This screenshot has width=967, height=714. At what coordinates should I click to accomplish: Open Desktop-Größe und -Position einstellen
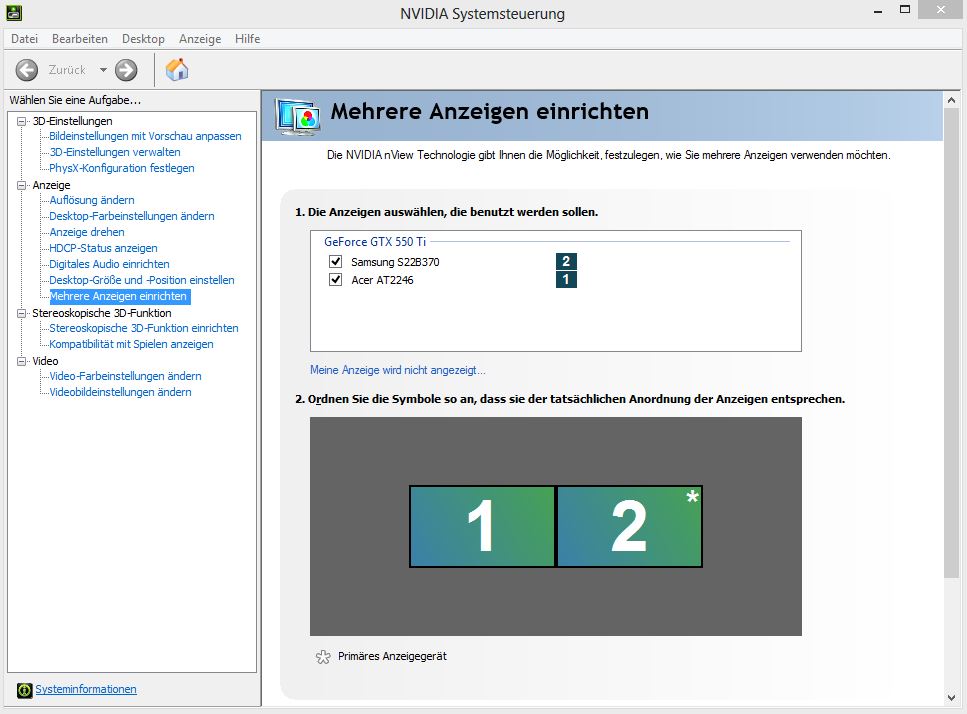pos(142,281)
